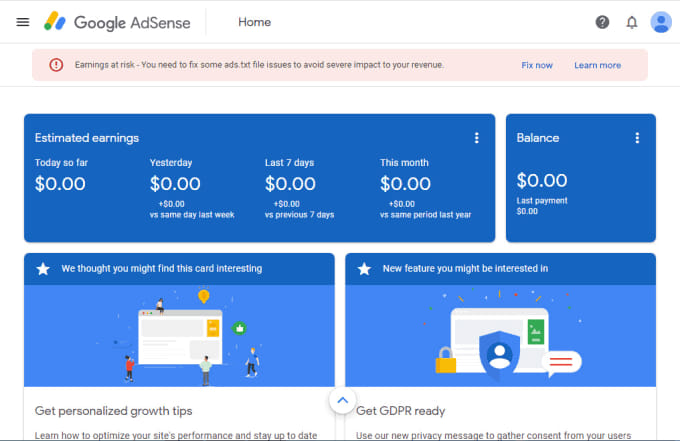Open Balance card three-dot menu
The width and height of the screenshot is (680, 441).
637,138
